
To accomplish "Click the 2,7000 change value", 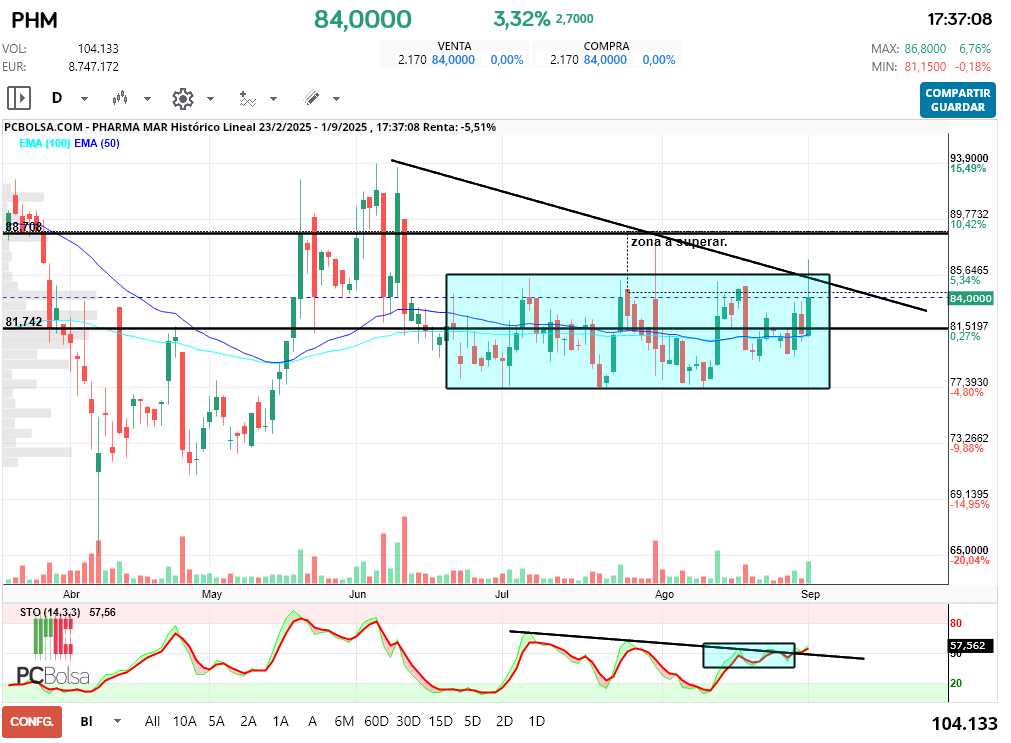I will coord(574,19).
